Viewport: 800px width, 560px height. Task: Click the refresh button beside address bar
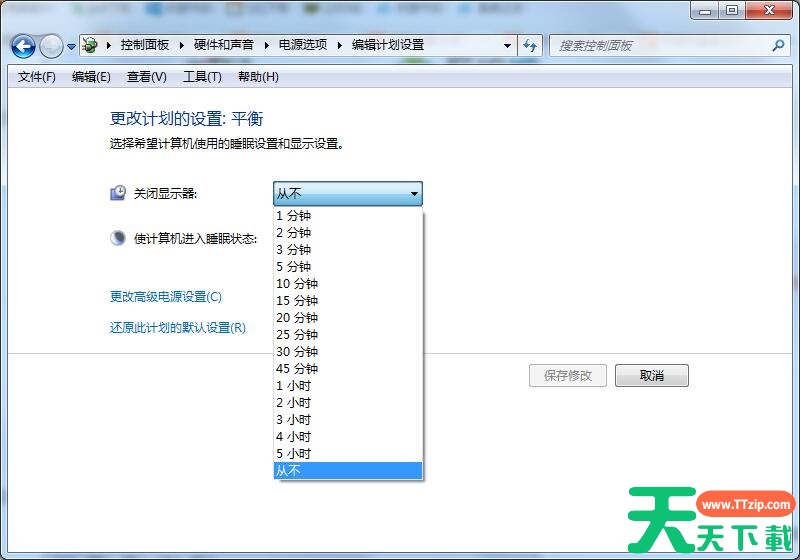click(x=530, y=46)
